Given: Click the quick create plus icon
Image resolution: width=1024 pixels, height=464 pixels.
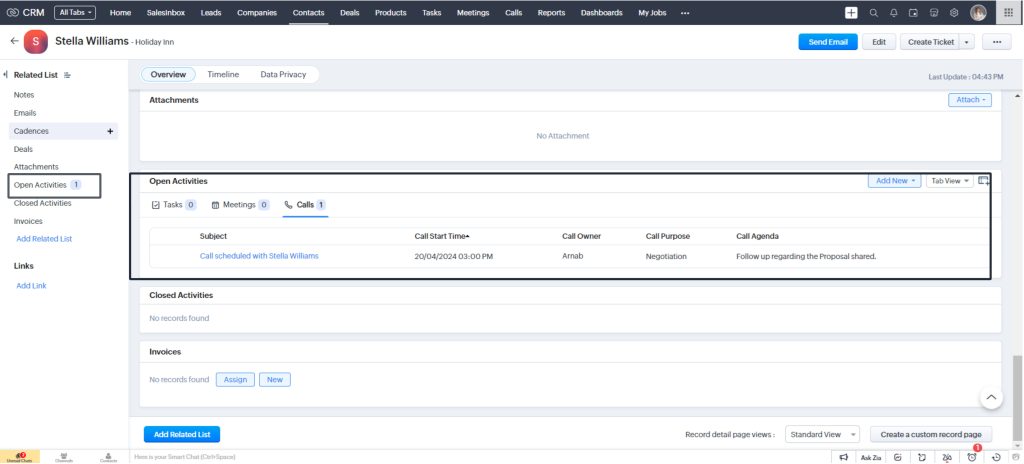Looking at the screenshot, I should (851, 13).
